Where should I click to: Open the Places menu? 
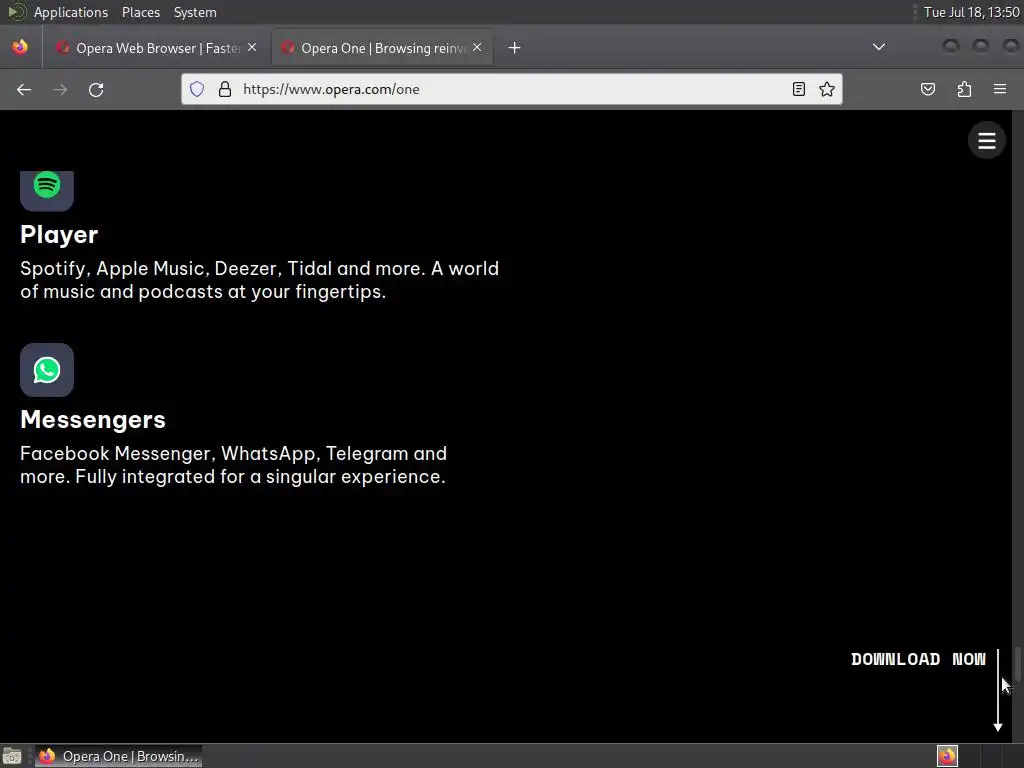(x=140, y=12)
